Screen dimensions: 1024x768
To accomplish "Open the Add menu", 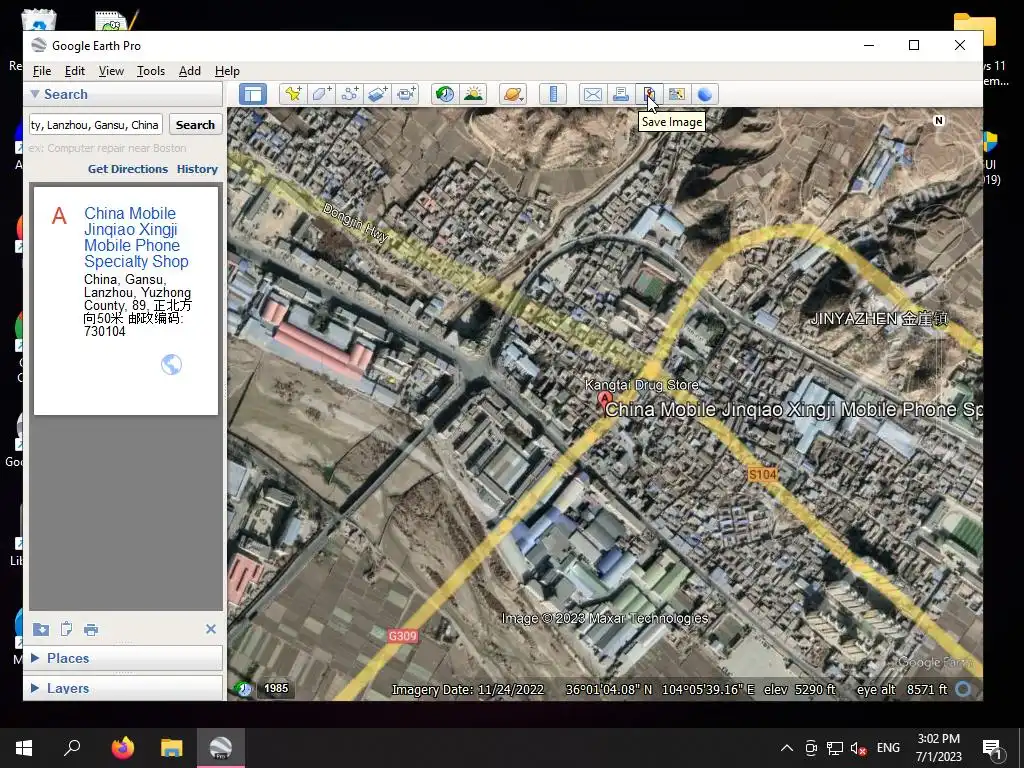I will 190,71.
